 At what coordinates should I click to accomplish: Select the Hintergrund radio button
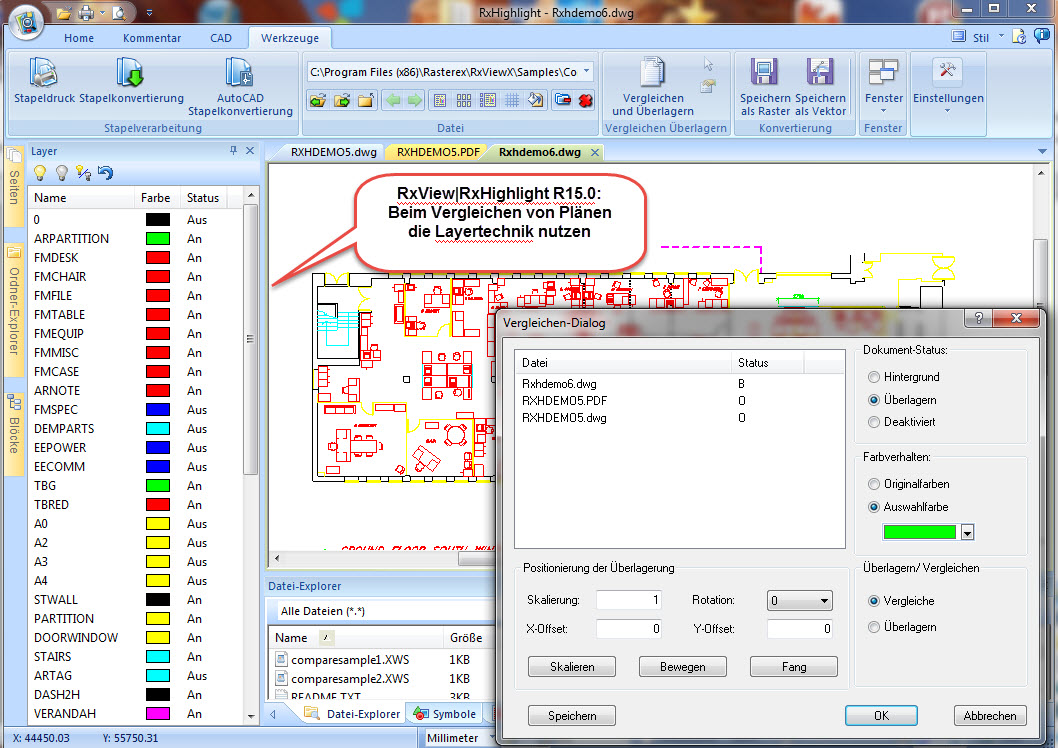[875, 377]
